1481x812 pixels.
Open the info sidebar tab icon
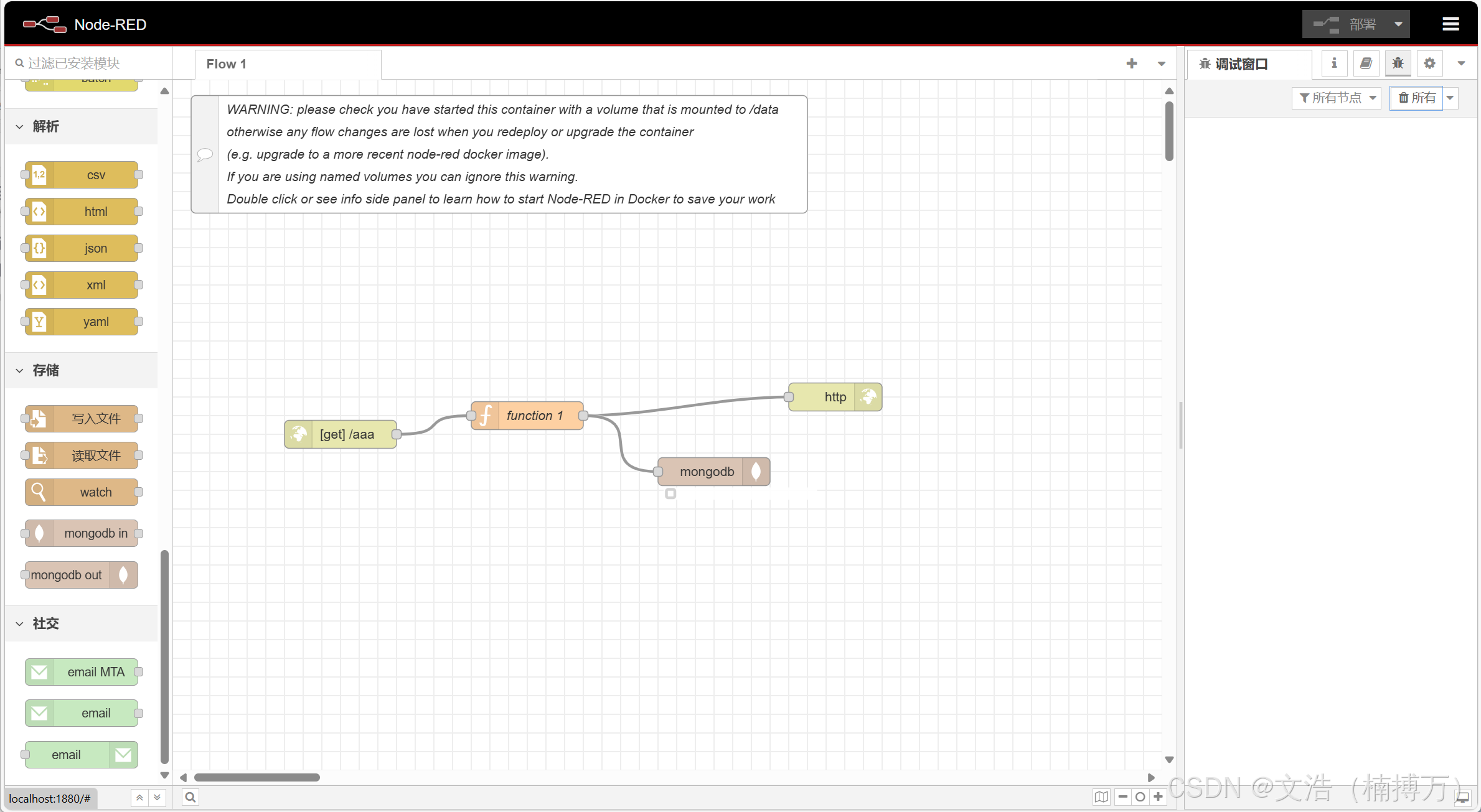(x=1333, y=63)
